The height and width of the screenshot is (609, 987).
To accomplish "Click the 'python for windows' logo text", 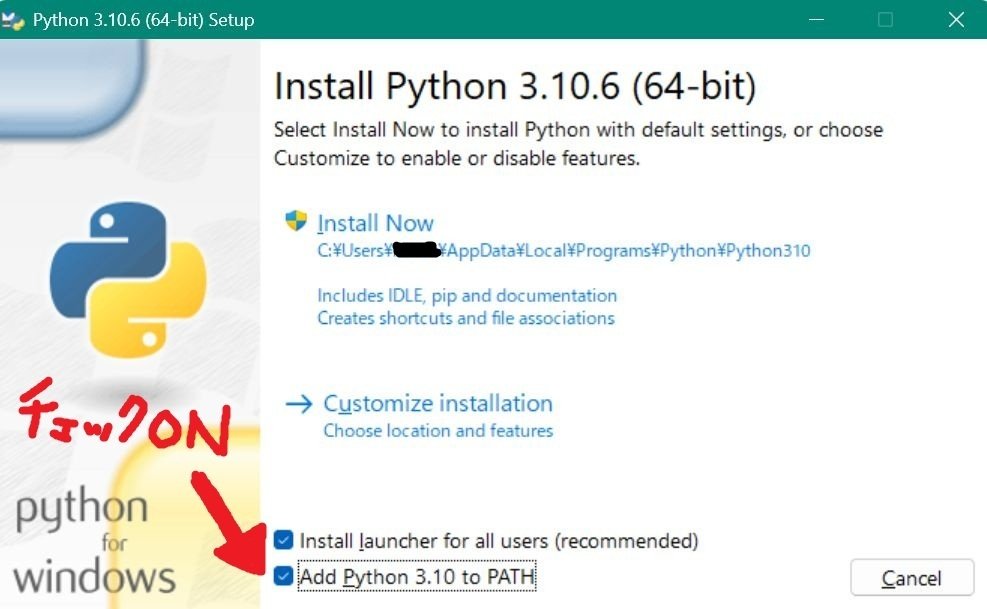I will point(94,542).
